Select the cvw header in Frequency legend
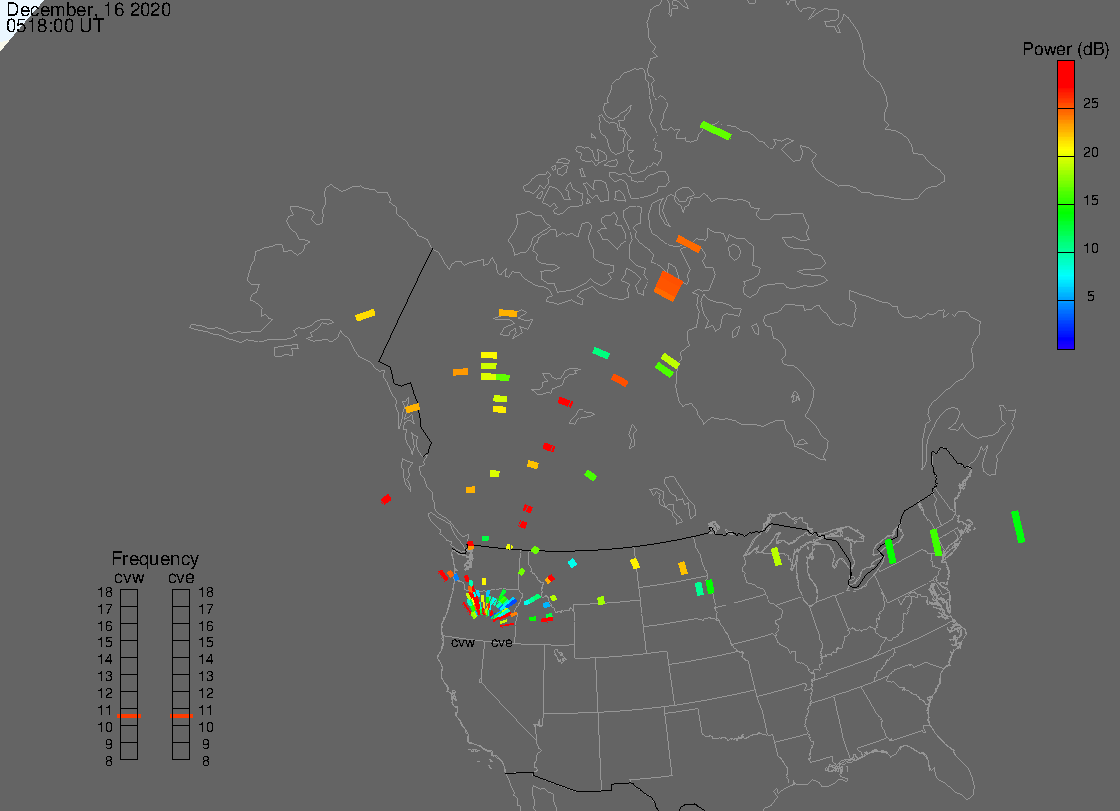This screenshot has width=1120, height=811. pyautogui.click(x=129, y=577)
